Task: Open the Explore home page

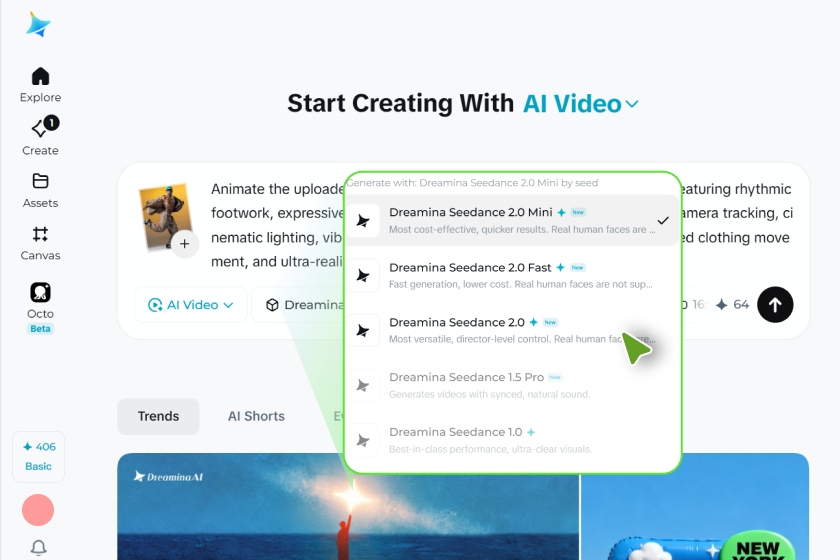Action: pos(40,85)
